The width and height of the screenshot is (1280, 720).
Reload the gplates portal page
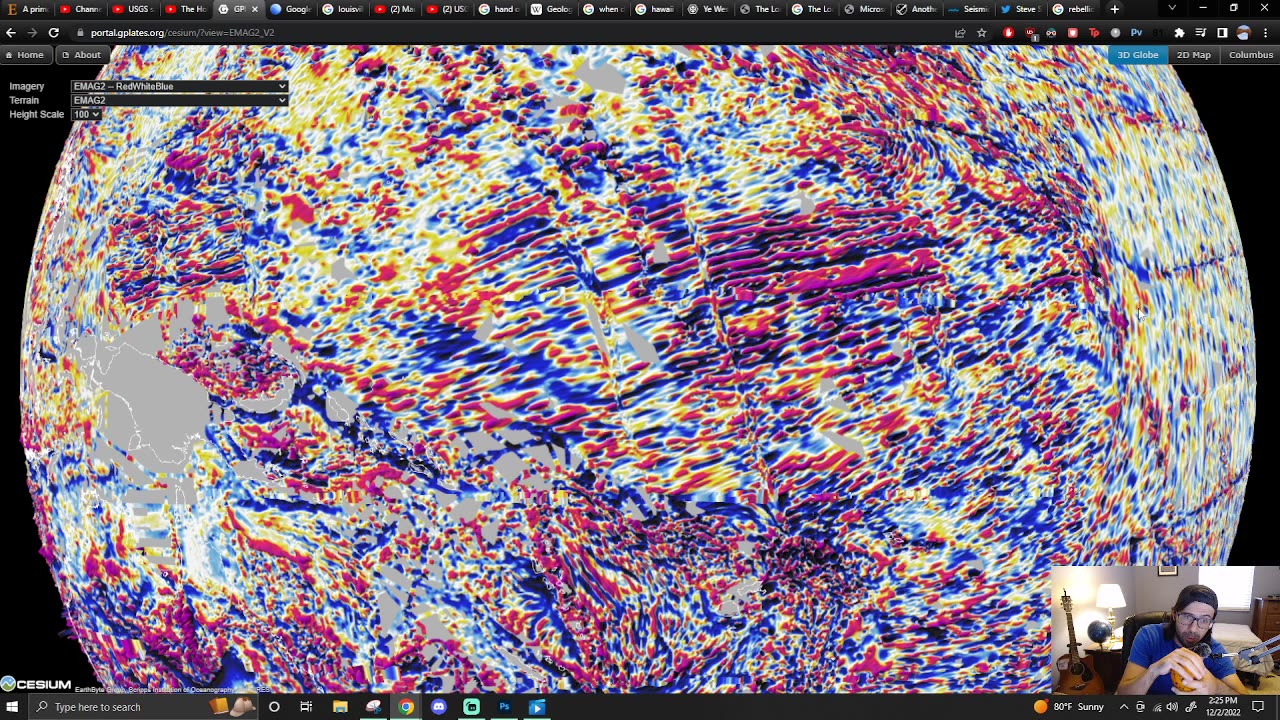[x=53, y=32]
